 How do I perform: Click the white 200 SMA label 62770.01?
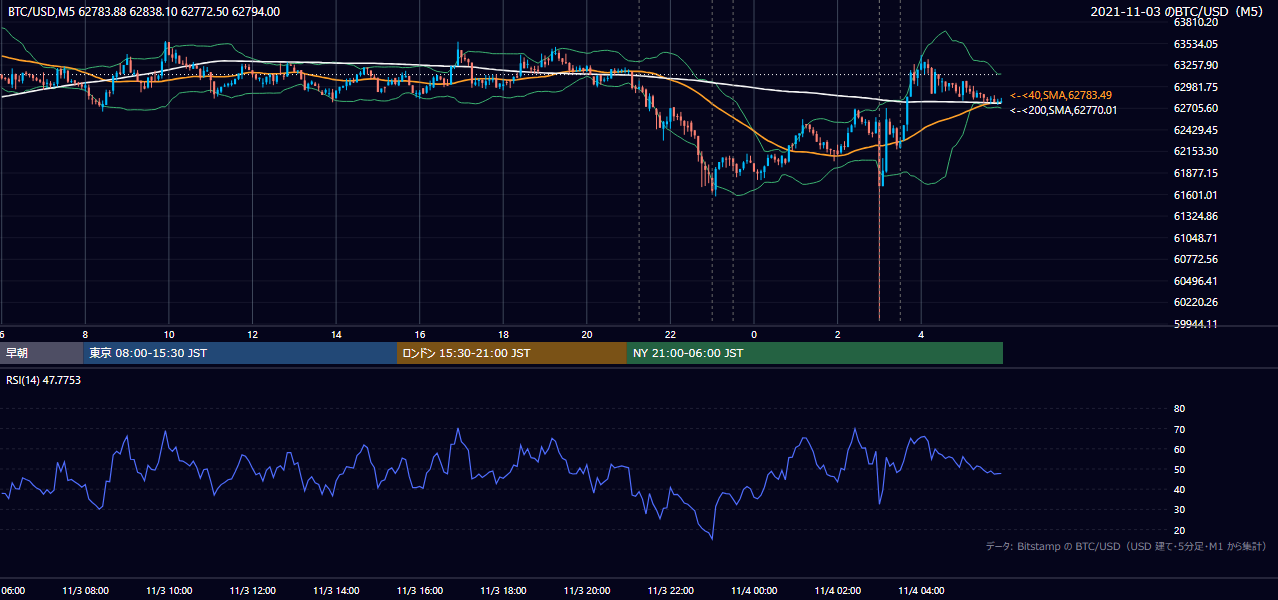click(x=1063, y=110)
